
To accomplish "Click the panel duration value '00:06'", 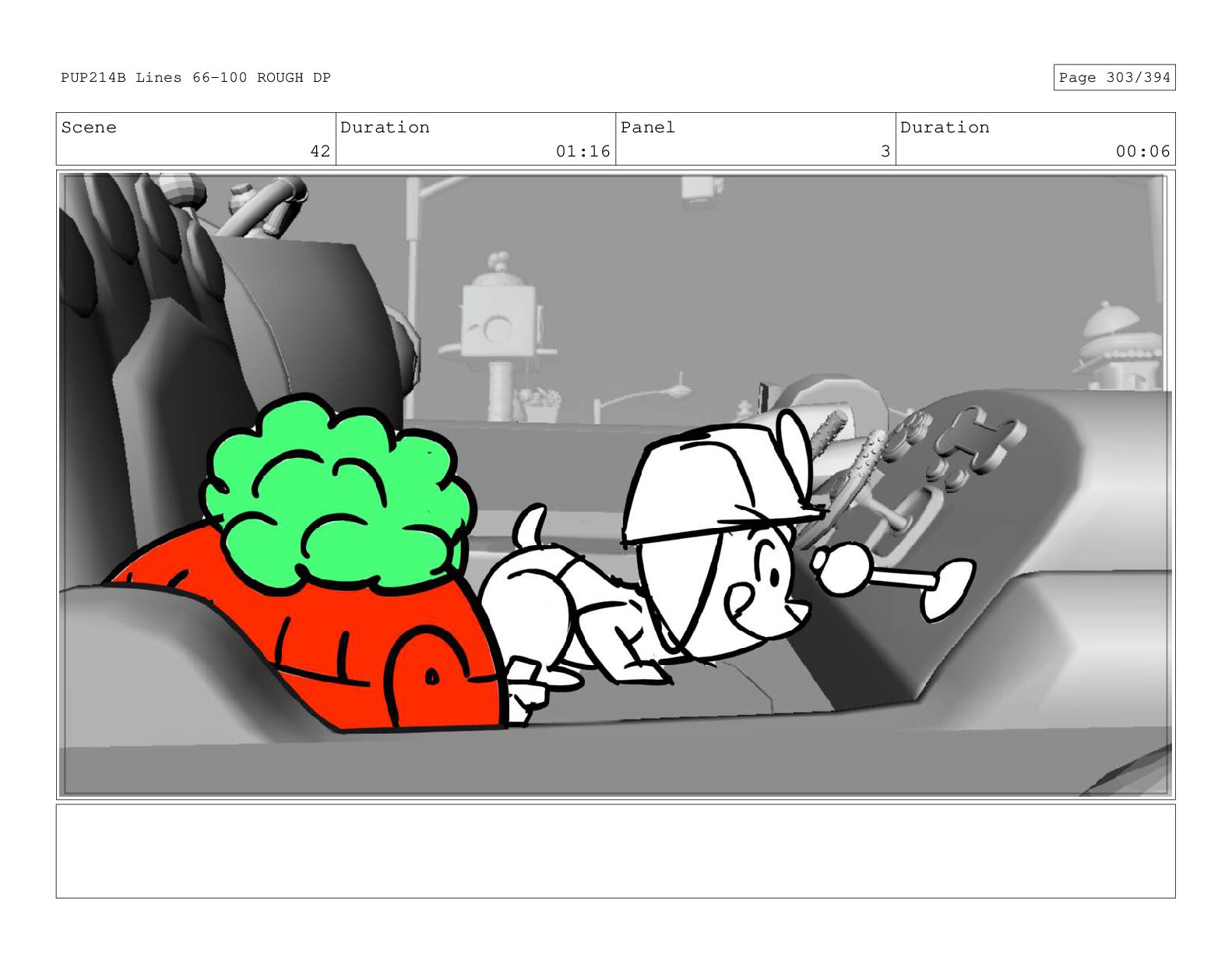I will coord(1142,151).
